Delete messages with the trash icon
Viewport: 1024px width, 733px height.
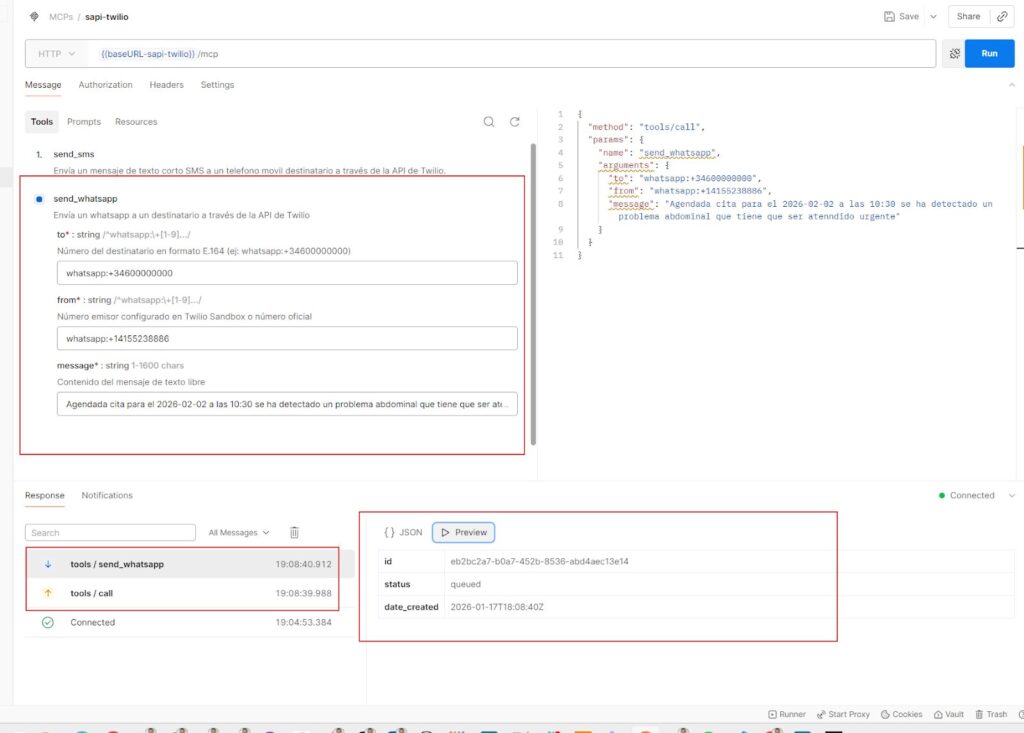294,532
